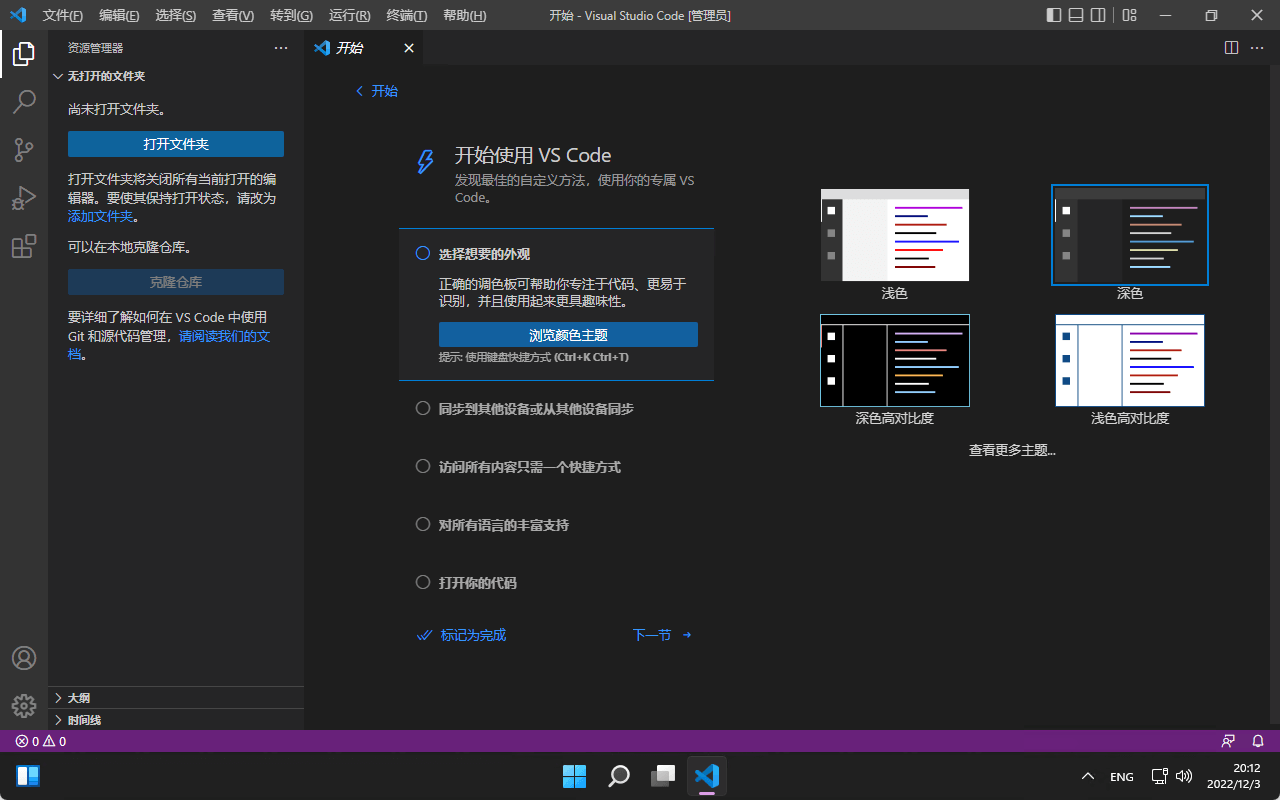Open the Run and Debug view icon
This screenshot has height=800, width=1280.
pyautogui.click(x=24, y=198)
